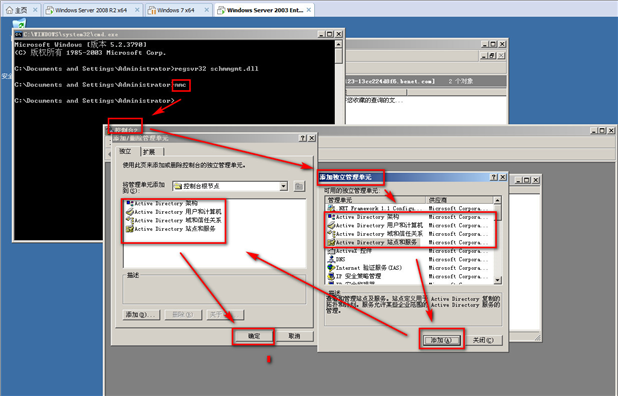Screen dimensions: 618x396
Task: Select Active Directory 域和信任关系 icon in available snap-ins list
Action: point(331,234)
